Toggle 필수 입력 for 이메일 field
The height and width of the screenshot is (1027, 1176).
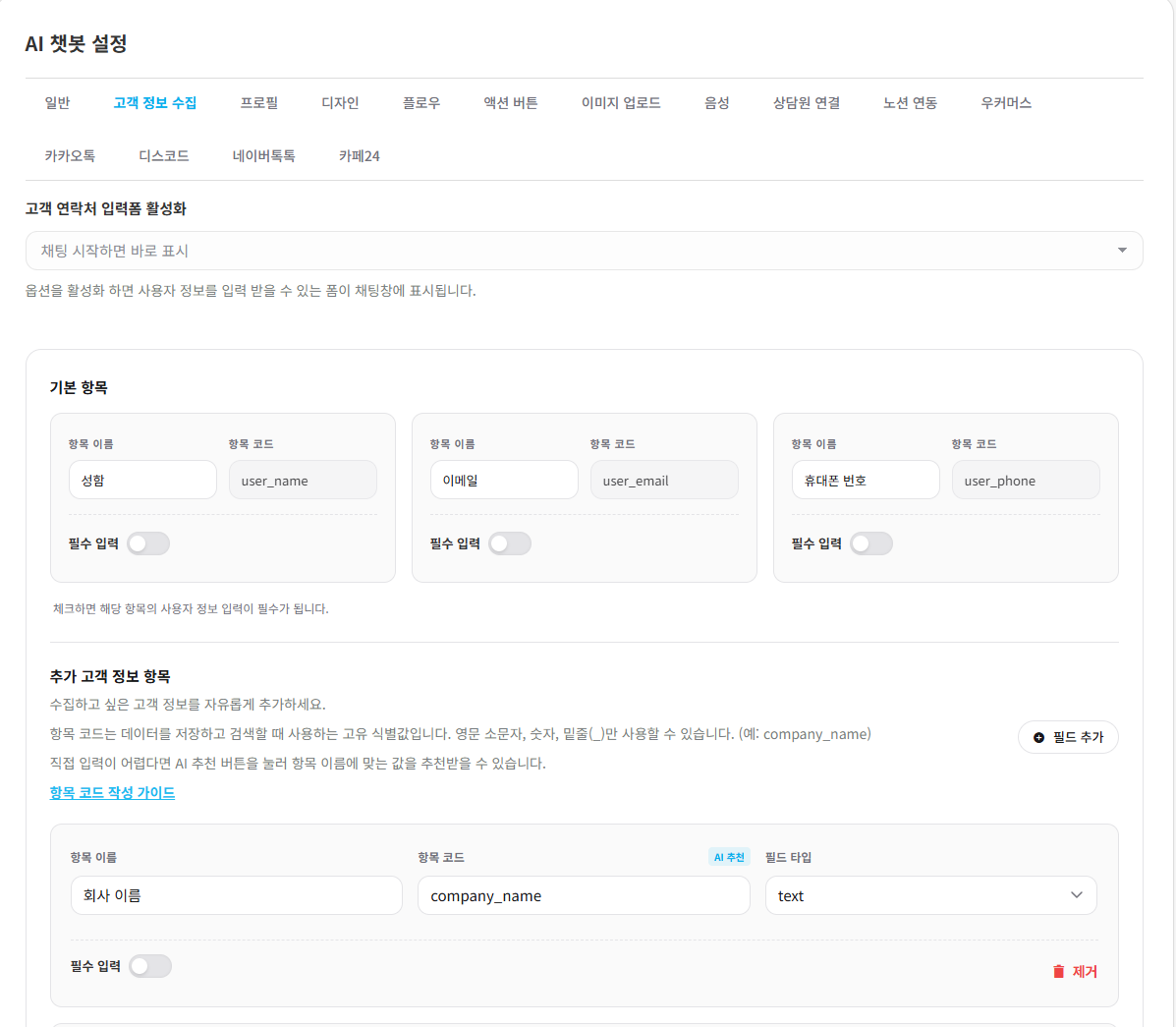click(x=510, y=543)
